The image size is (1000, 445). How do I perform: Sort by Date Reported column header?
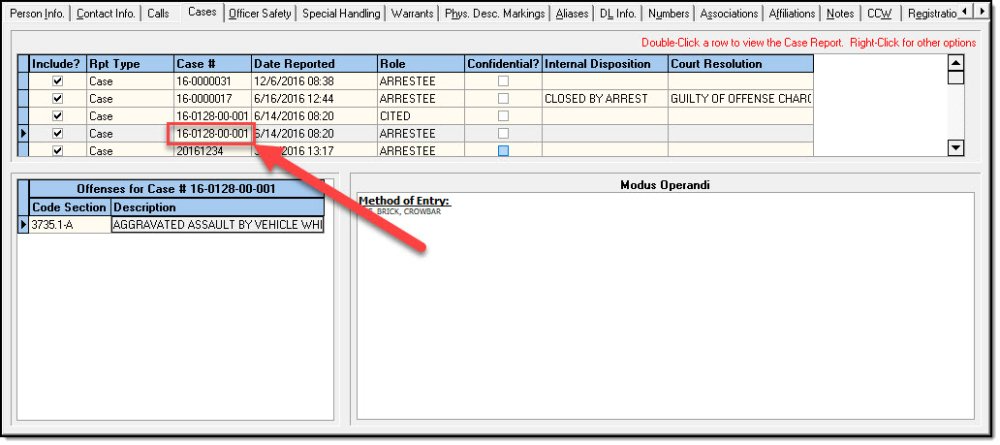(314, 64)
